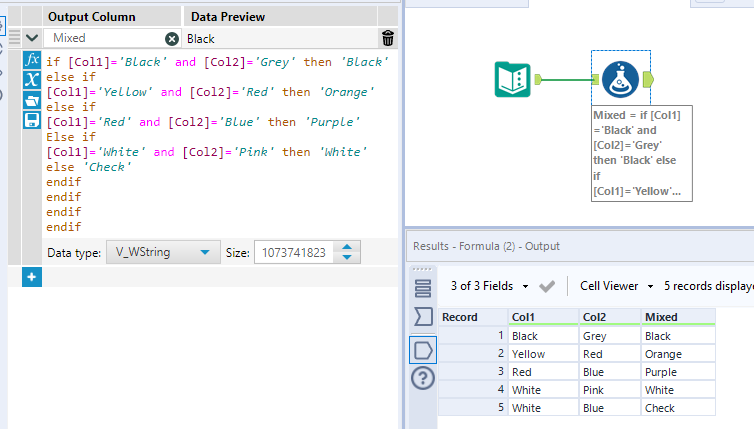The height and width of the screenshot is (429, 754).
Task: Select the Purple cell in Mixed column
Action: click(678, 372)
